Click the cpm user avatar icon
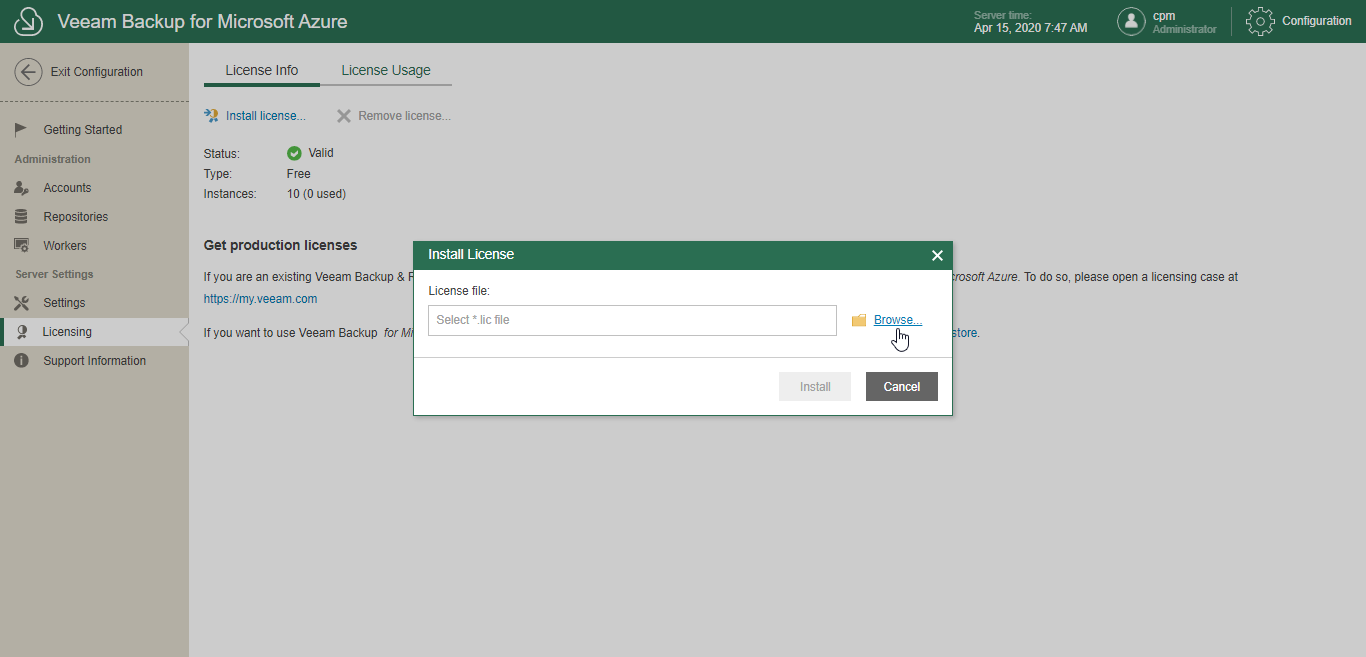Viewport: 1366px width, 657px height. (x=1131, y=21)
